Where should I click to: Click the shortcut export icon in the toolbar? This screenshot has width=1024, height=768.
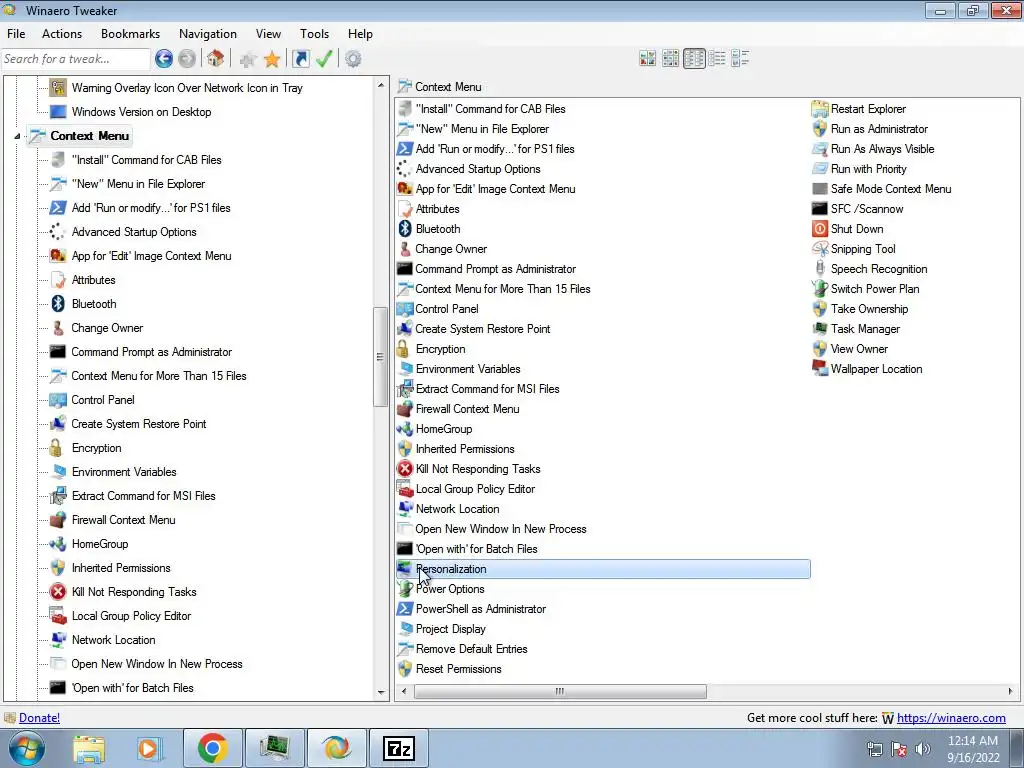tap(300, 59)
